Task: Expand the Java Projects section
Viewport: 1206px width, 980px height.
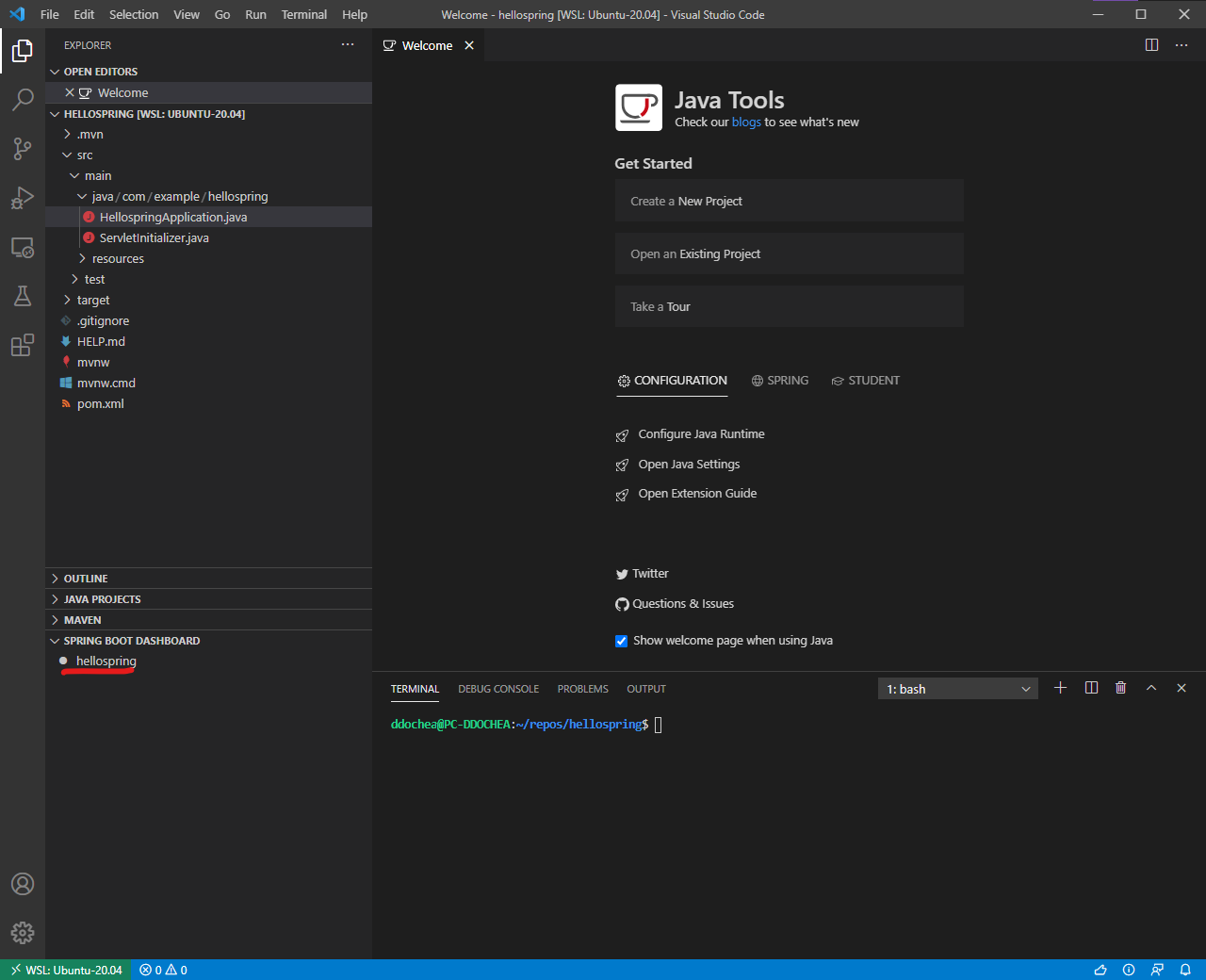Action: (208, 599)
